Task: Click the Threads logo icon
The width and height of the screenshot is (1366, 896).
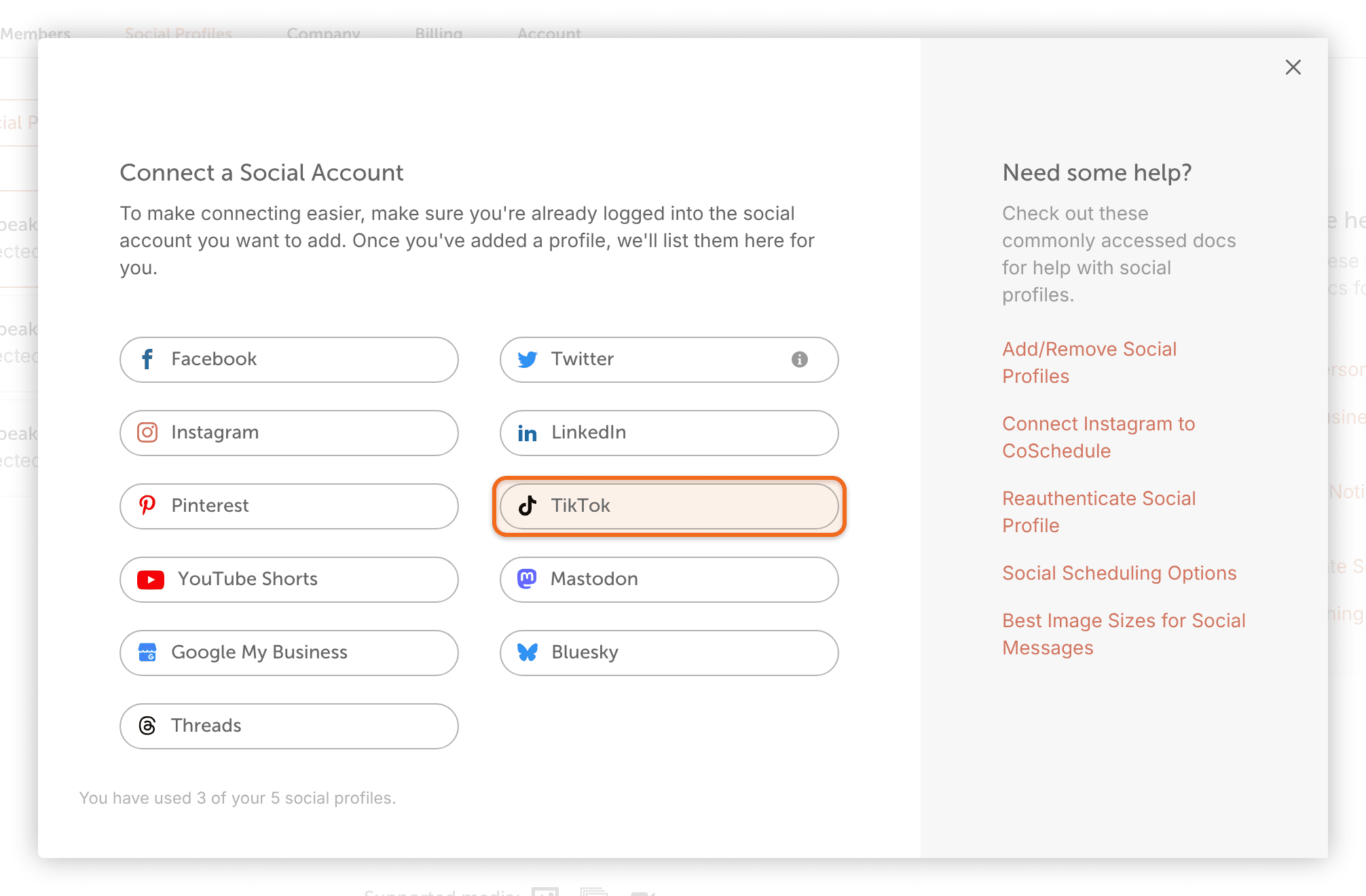Action: 147,726
